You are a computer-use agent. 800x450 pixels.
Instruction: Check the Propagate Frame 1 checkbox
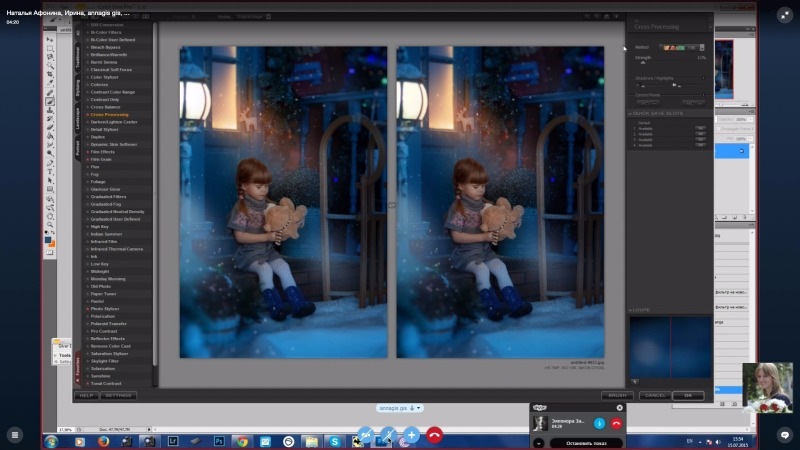(718, 129)
